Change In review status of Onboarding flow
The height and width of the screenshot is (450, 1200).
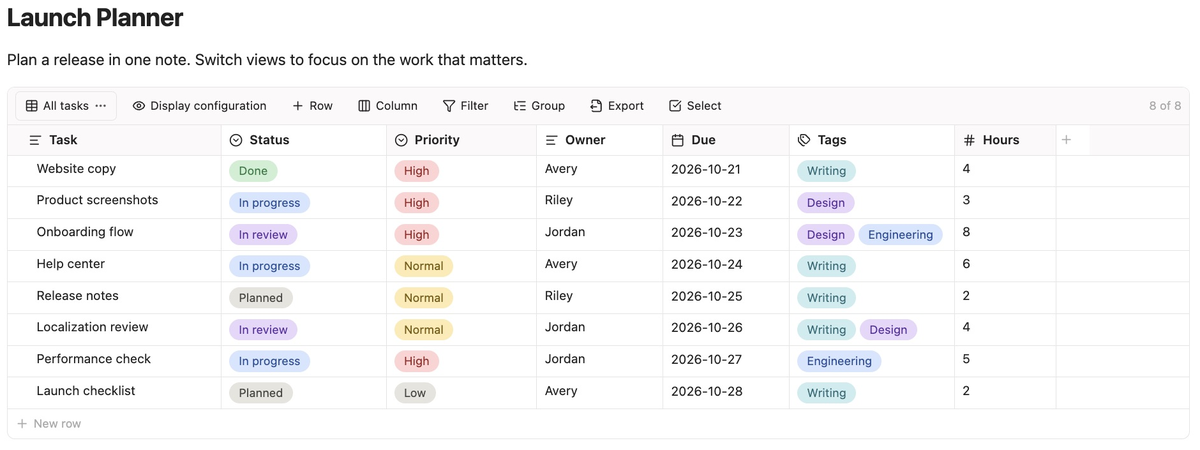(263, 235)
